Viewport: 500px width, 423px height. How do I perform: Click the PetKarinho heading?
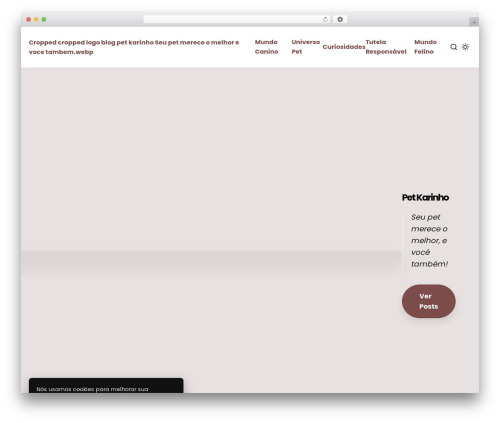point(425,197)
